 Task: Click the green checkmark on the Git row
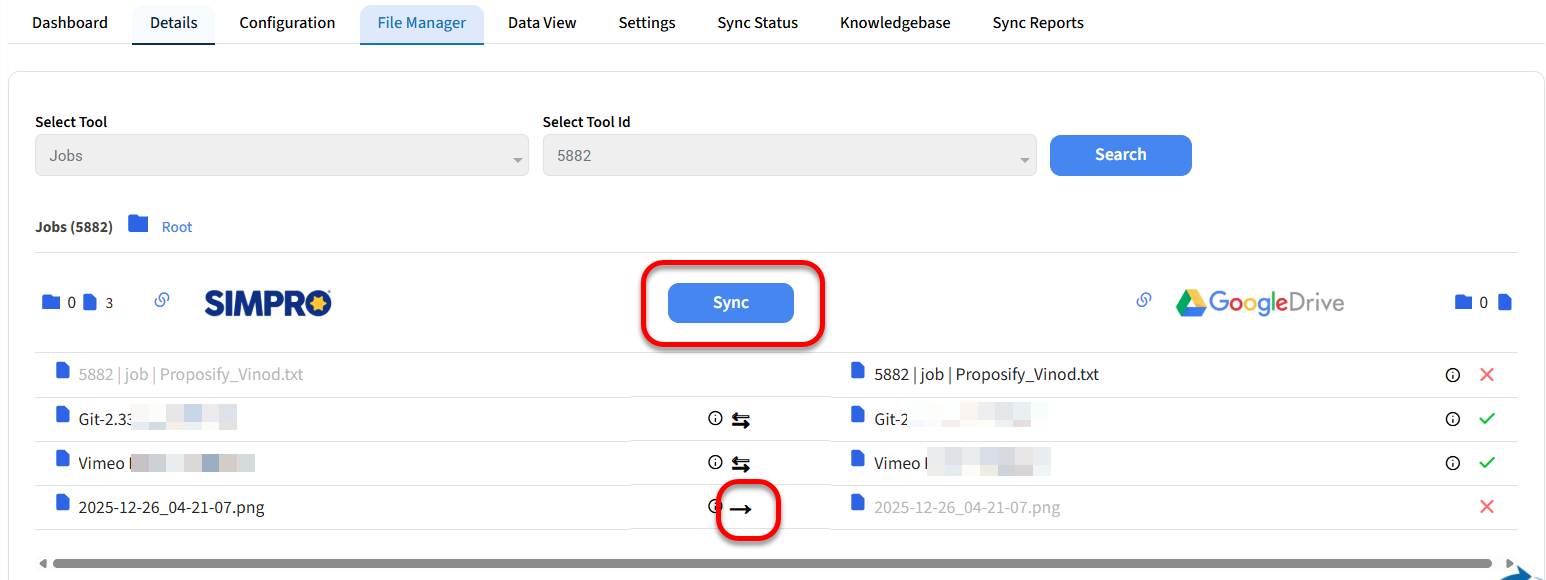[1486, 419]
